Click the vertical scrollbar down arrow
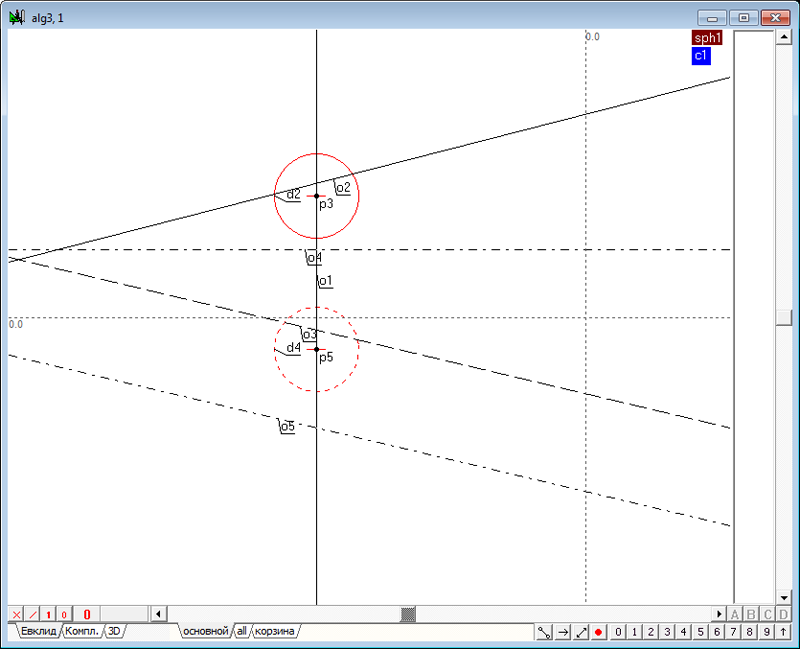 coord(783,597)
